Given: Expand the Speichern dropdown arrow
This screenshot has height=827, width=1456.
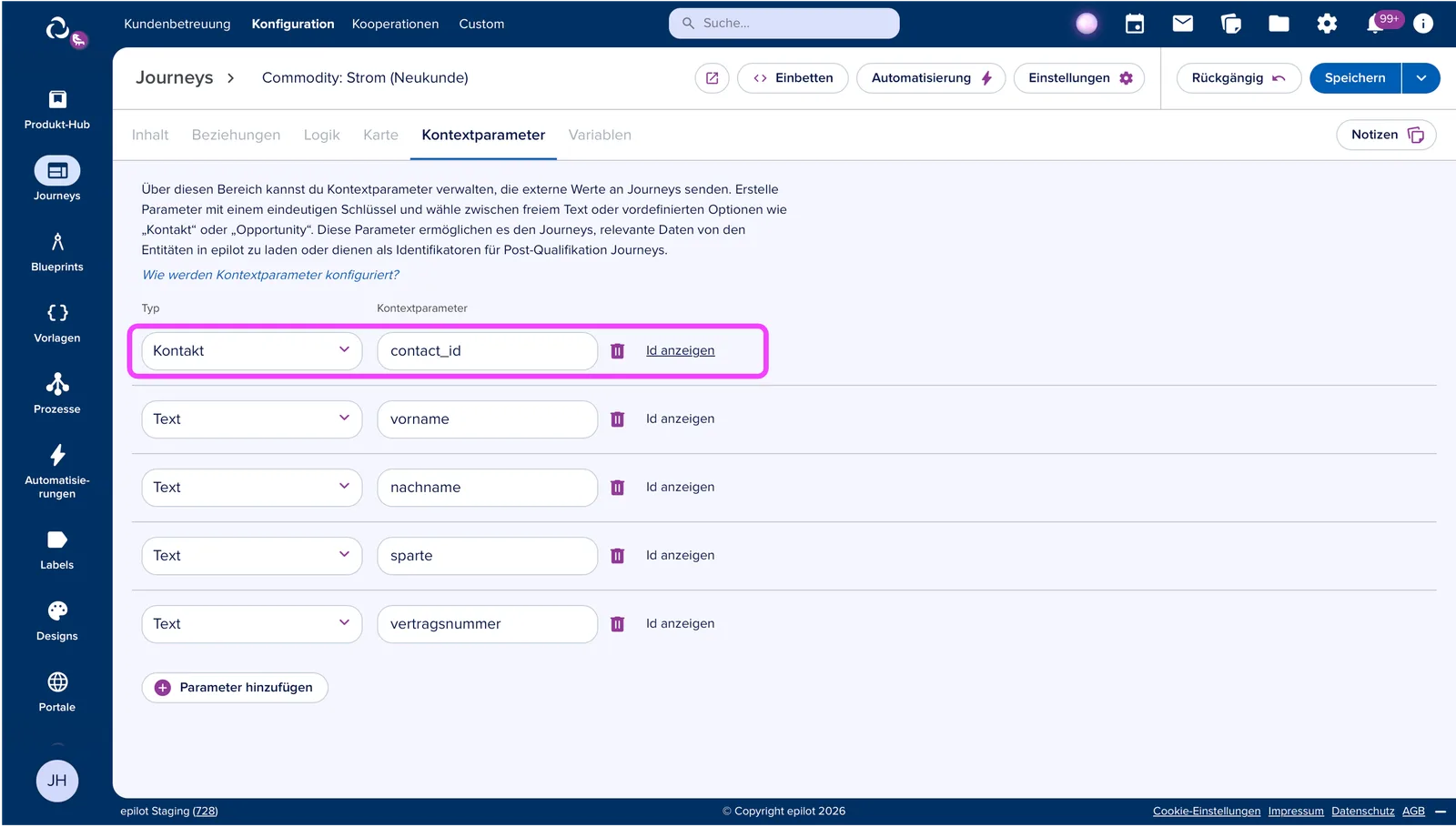Looking at the screenshot, I should 1421,78.
